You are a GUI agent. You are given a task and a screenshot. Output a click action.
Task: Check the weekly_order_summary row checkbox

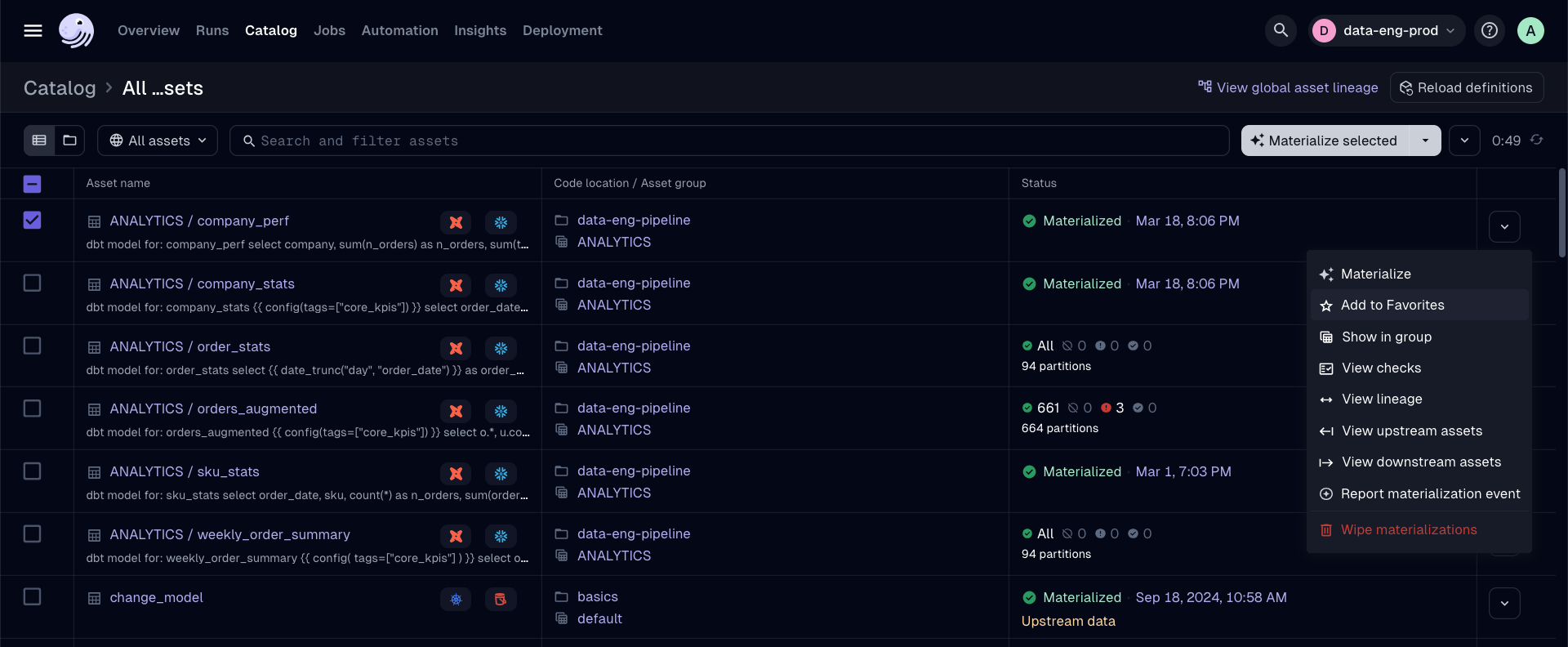tap(32, 533)
